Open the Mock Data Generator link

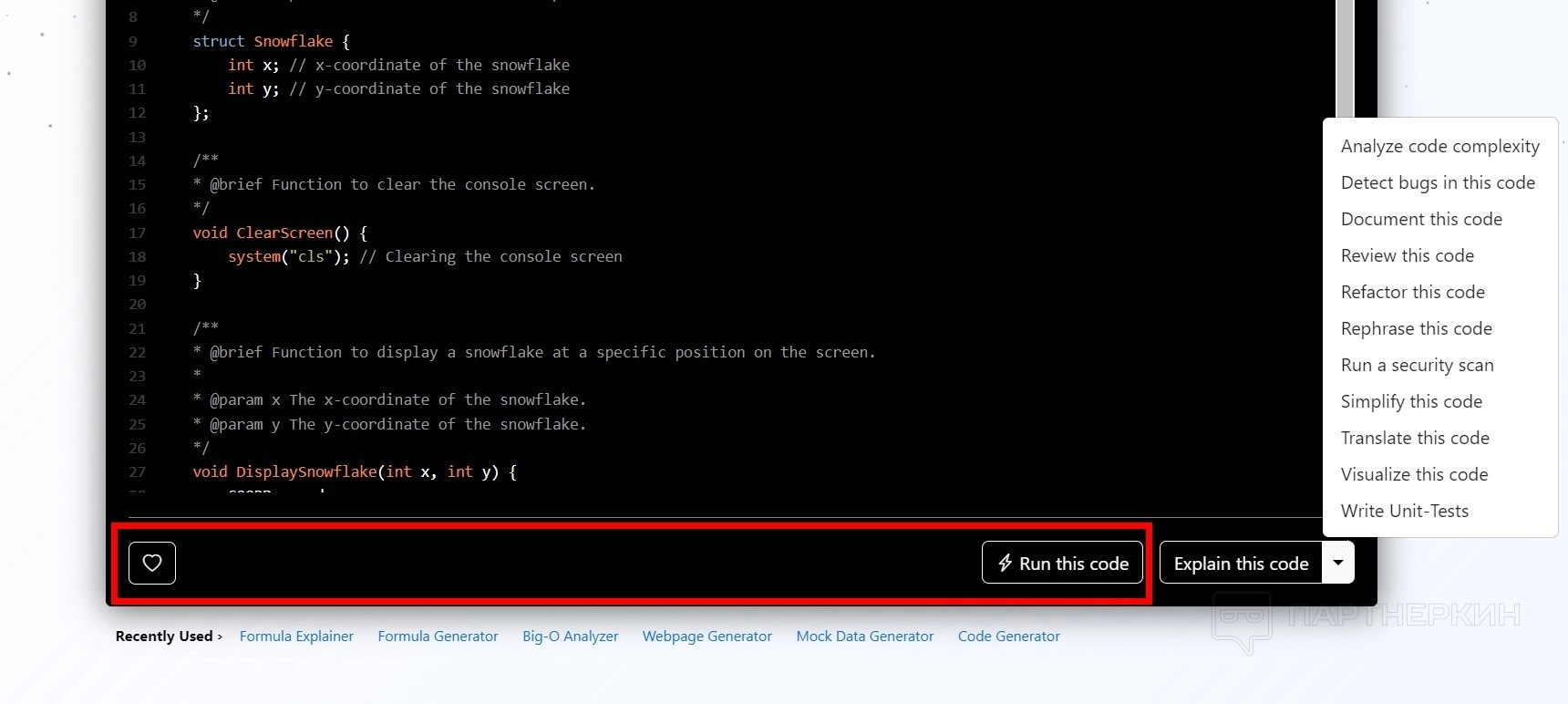coord(864,636)
